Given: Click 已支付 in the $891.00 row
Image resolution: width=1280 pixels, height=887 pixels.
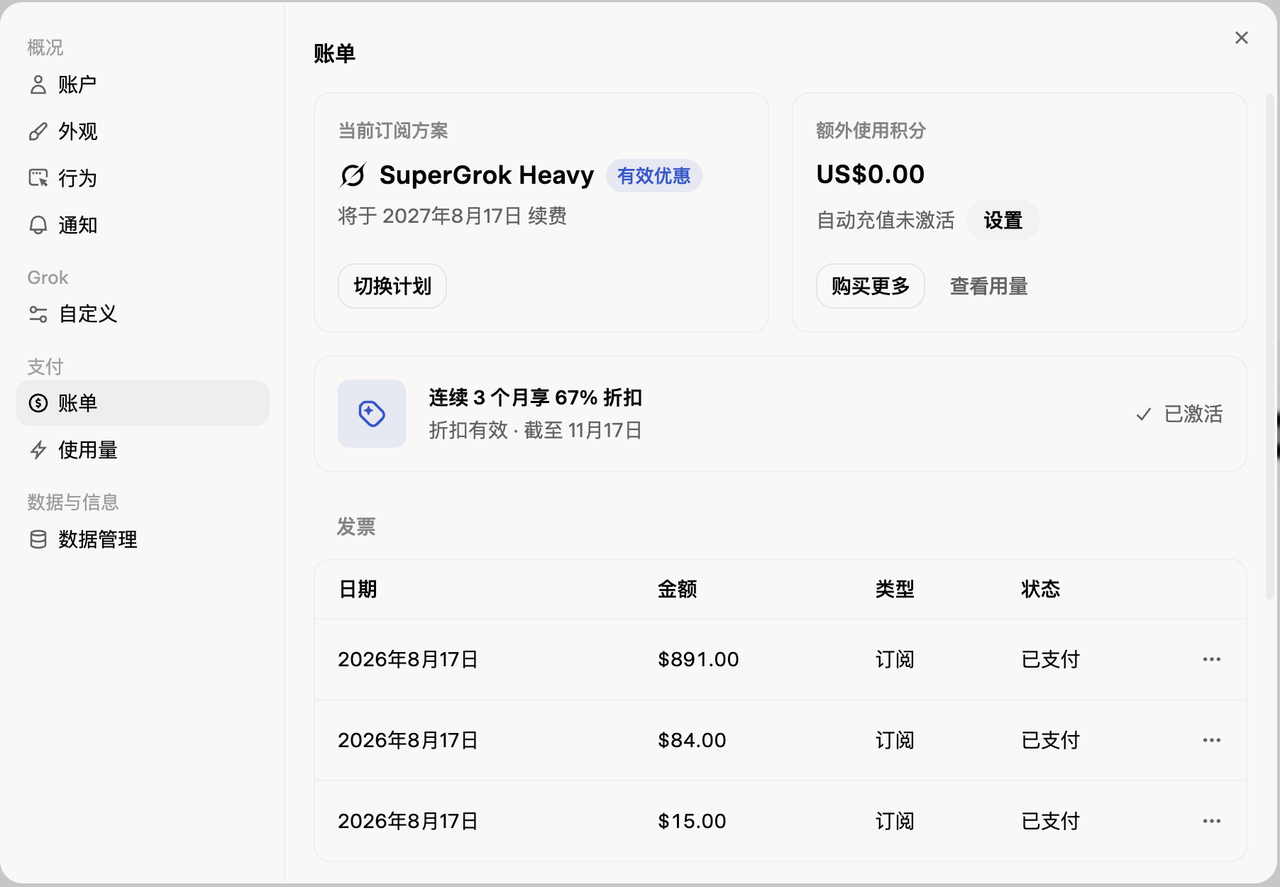Looking at the screenshot, I should 1051,659.
